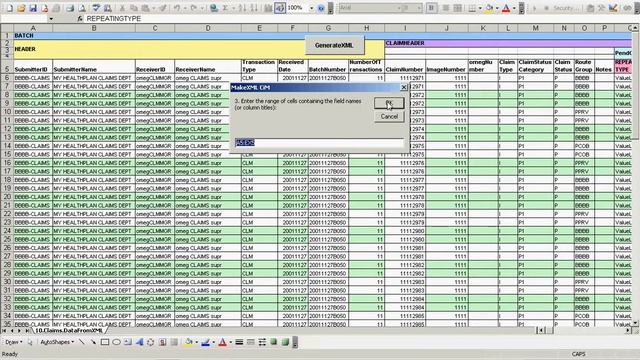Image resolution: width=640 pixels, height=360 pixels.
Task: Apply red Font Color from formatting toolbar
Action: pyautogui.click(x=506, y=8)
